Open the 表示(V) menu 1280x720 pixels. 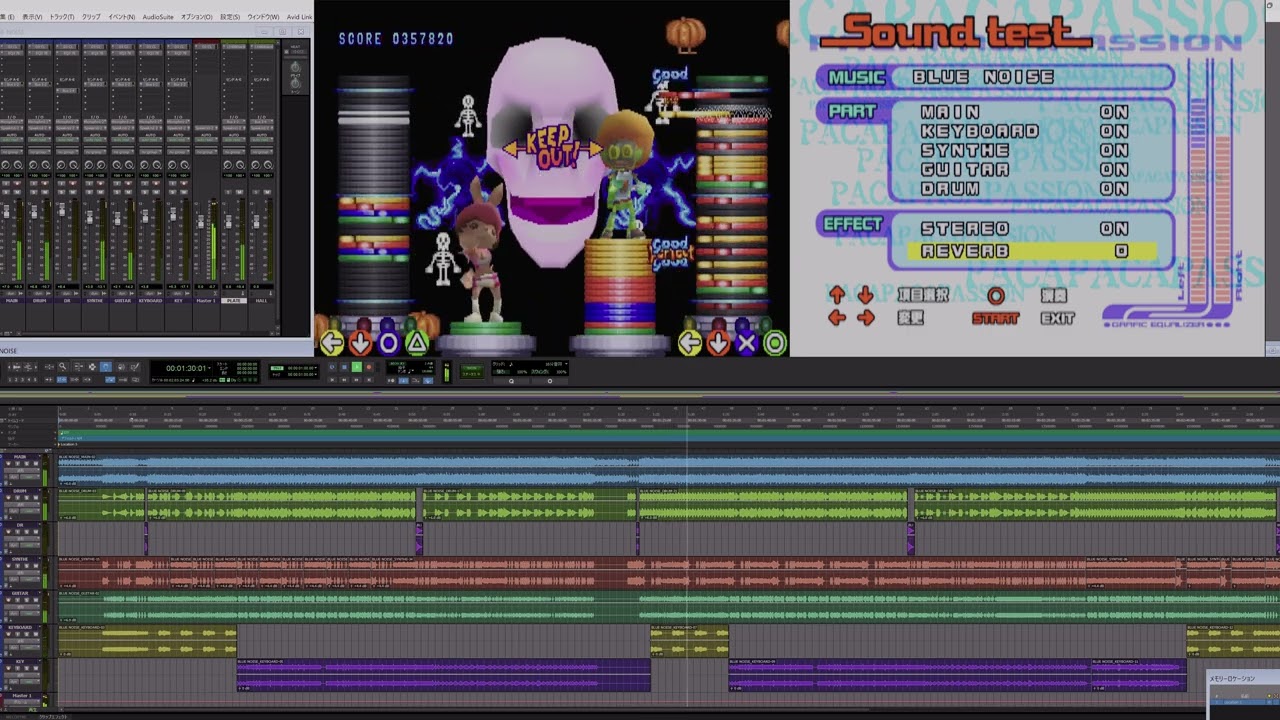coord(32,17)
